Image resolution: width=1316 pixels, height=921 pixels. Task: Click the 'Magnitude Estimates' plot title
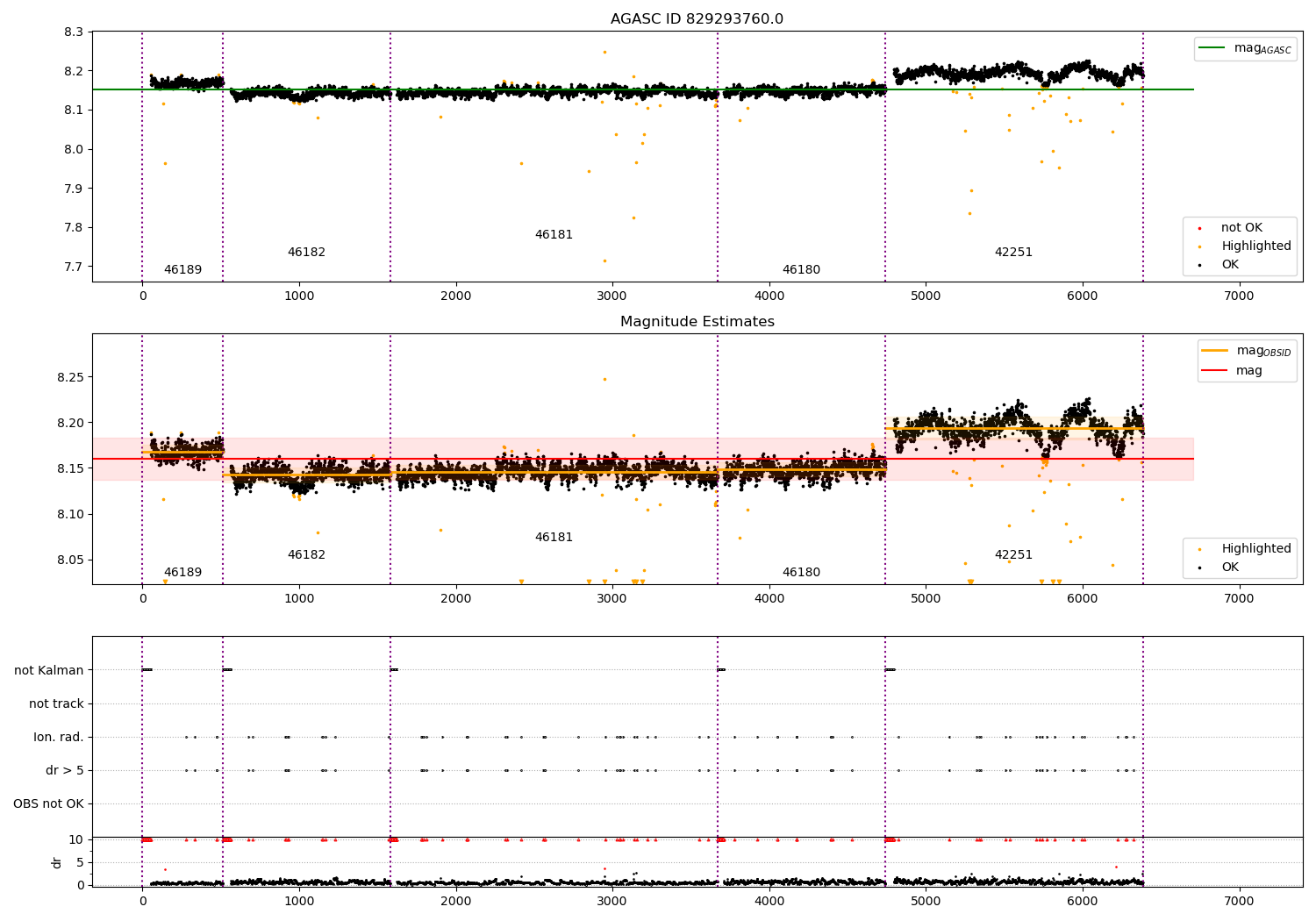click(697, 322)
